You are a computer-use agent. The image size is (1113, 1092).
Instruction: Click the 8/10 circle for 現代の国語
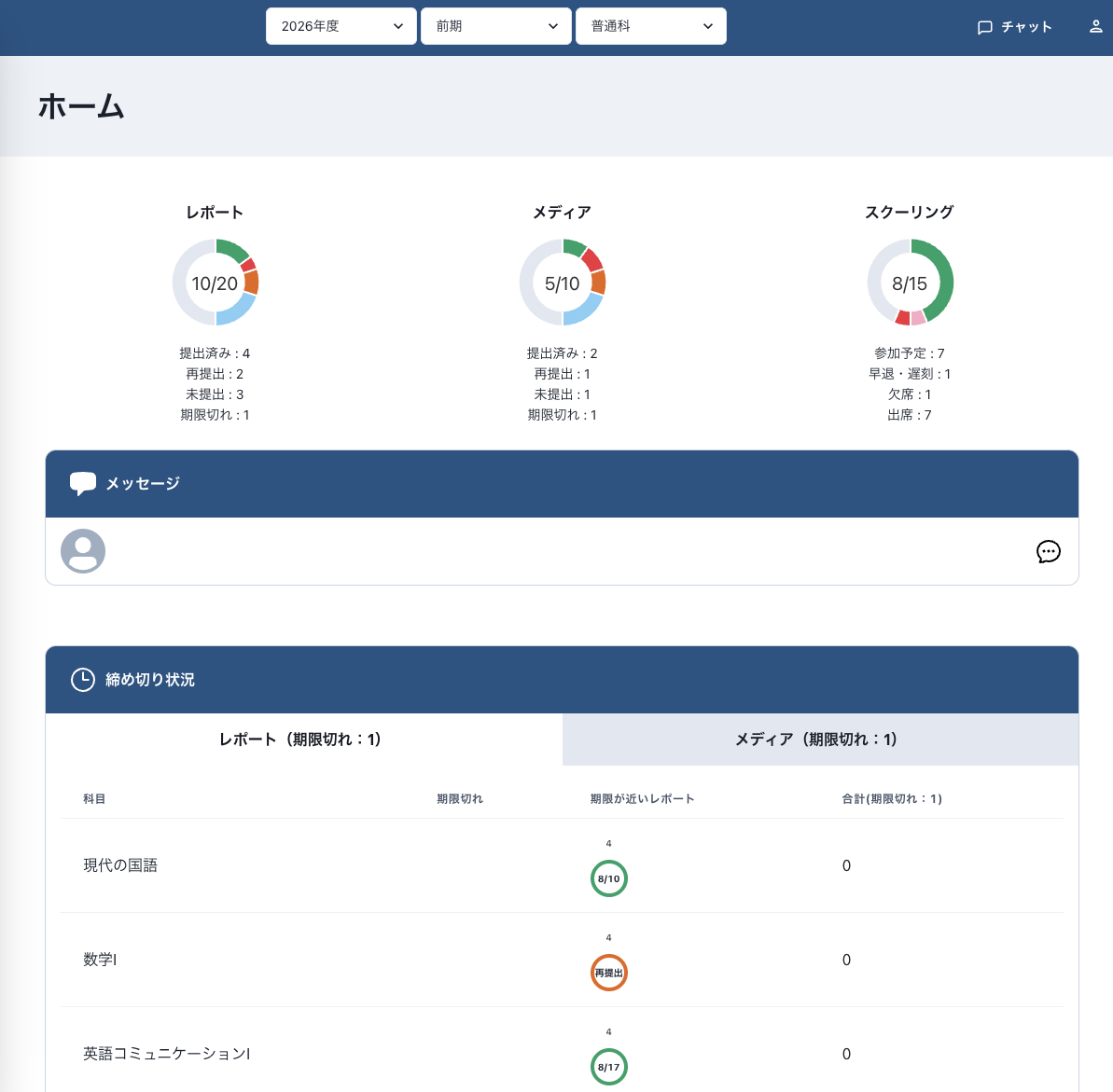pos(609,878)
